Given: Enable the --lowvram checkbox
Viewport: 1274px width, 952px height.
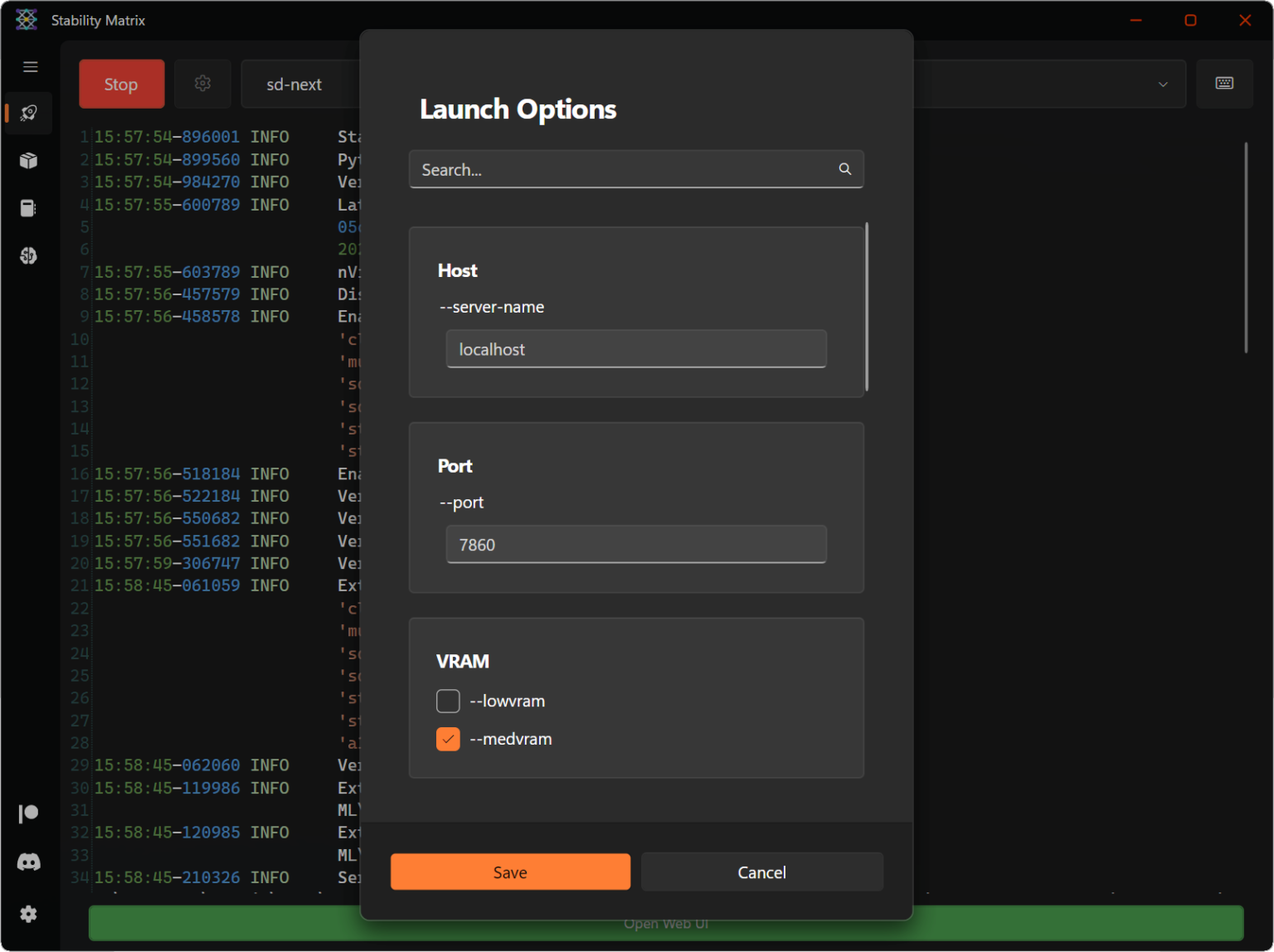Looking at the screenshot, I should click(x=448, y=701).
